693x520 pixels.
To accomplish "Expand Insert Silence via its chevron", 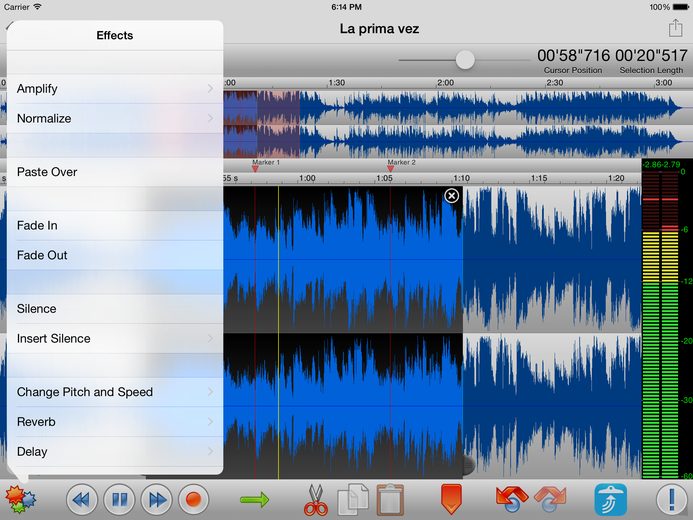I will tap(210, 338).
